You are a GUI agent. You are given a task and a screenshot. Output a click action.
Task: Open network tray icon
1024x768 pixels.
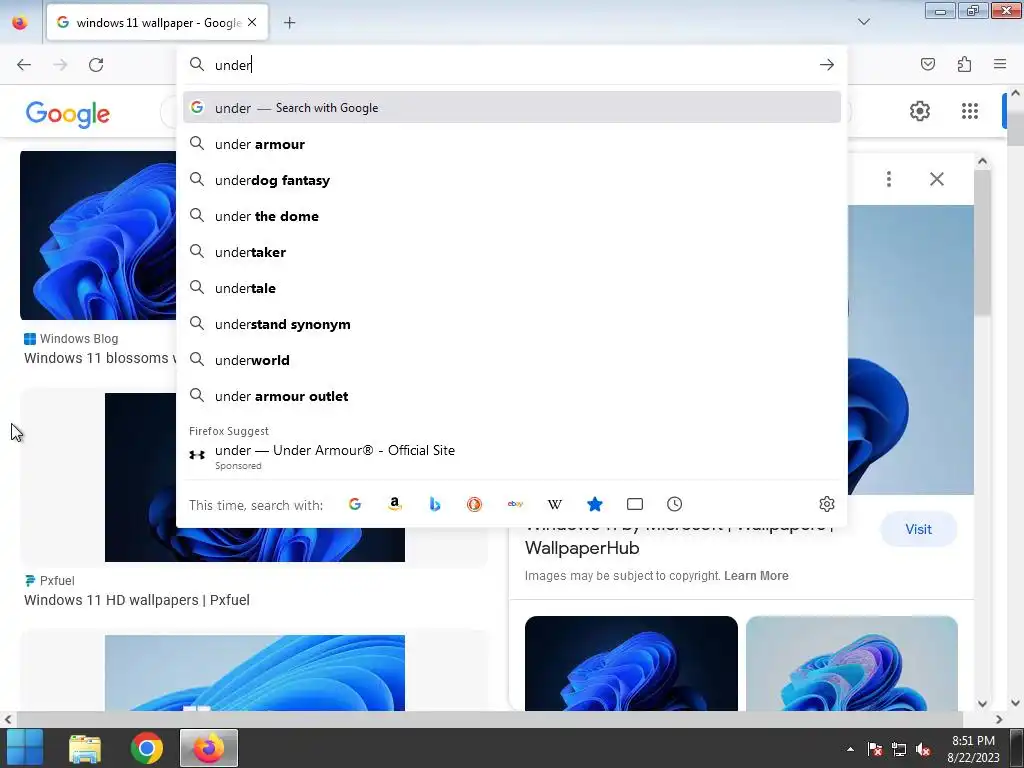(x=899, y=750)
